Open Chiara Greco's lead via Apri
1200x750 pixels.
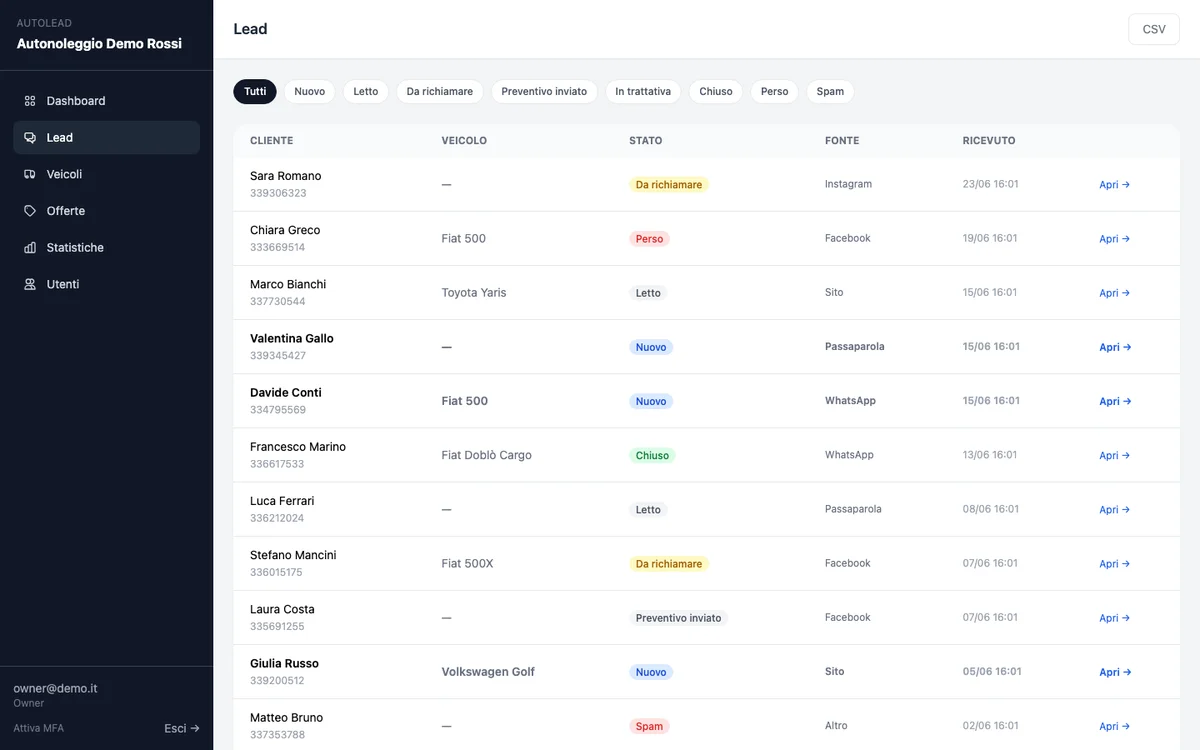1114,239
